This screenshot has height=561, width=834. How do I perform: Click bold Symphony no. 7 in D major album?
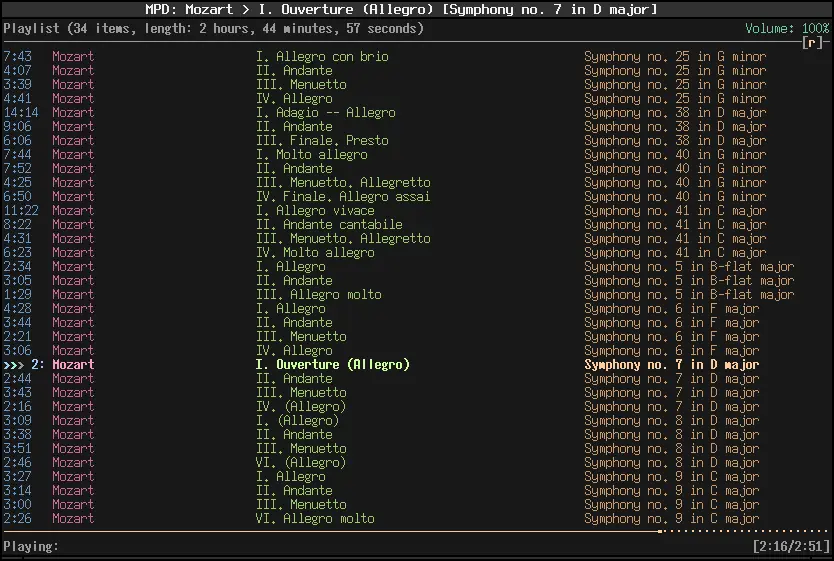671,364
